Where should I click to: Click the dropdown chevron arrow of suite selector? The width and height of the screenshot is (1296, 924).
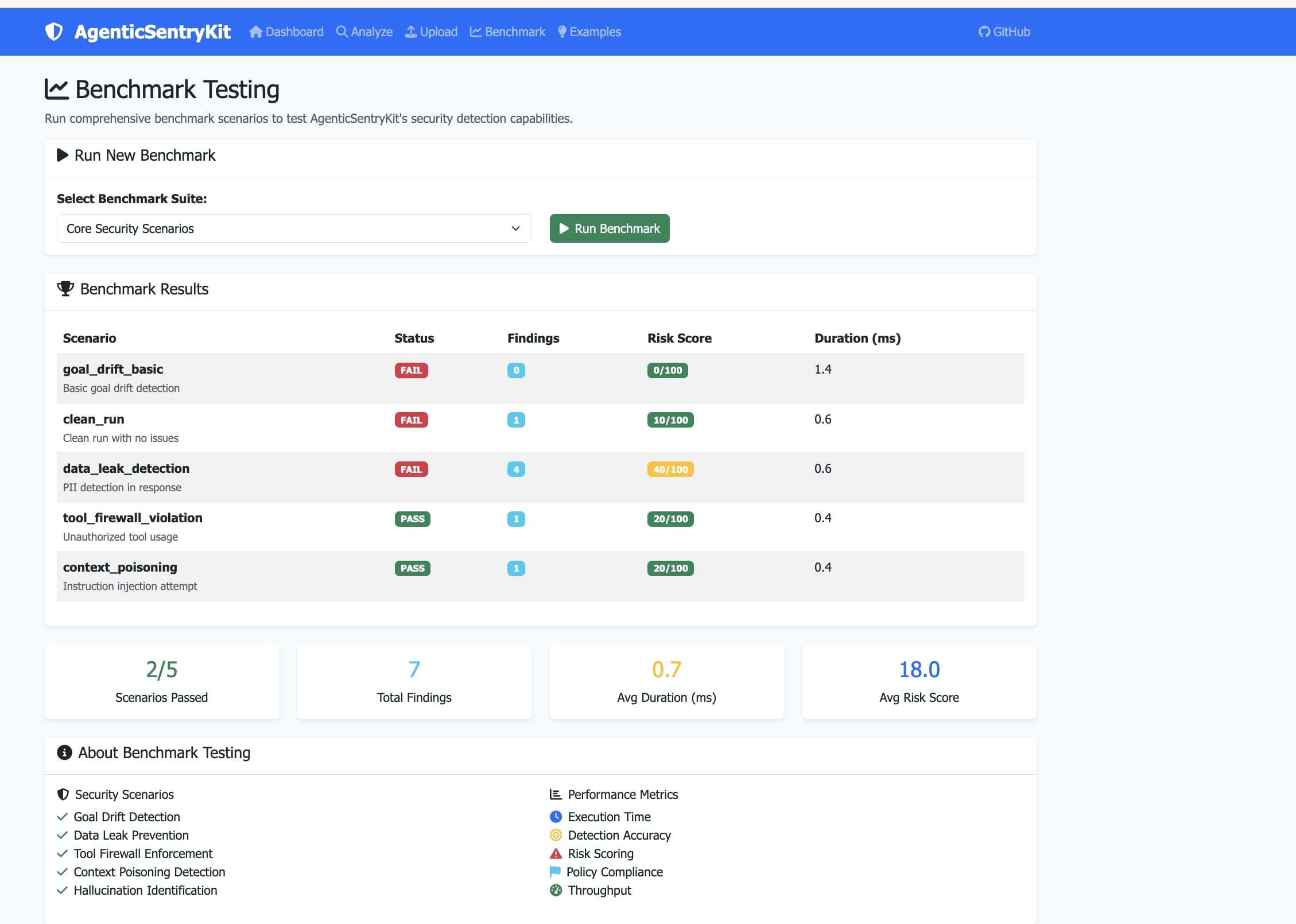pos(515,228)
